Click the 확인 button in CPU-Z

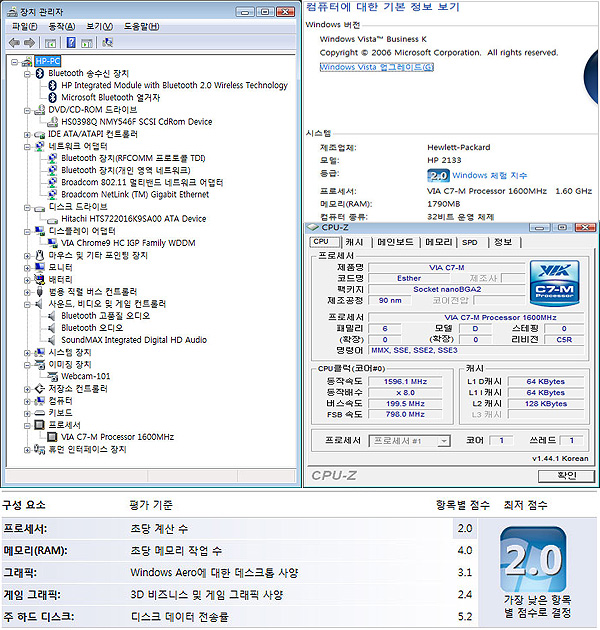566,476
